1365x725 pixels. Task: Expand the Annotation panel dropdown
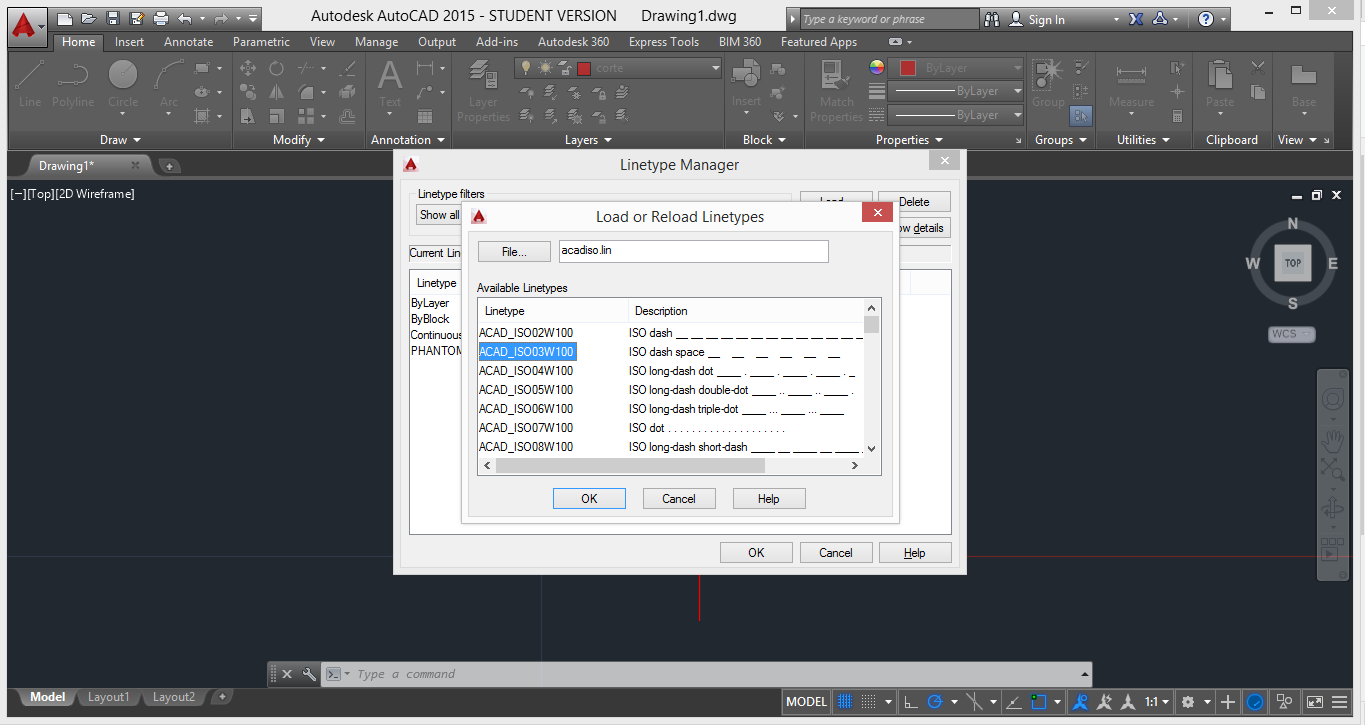click(408, 140)
